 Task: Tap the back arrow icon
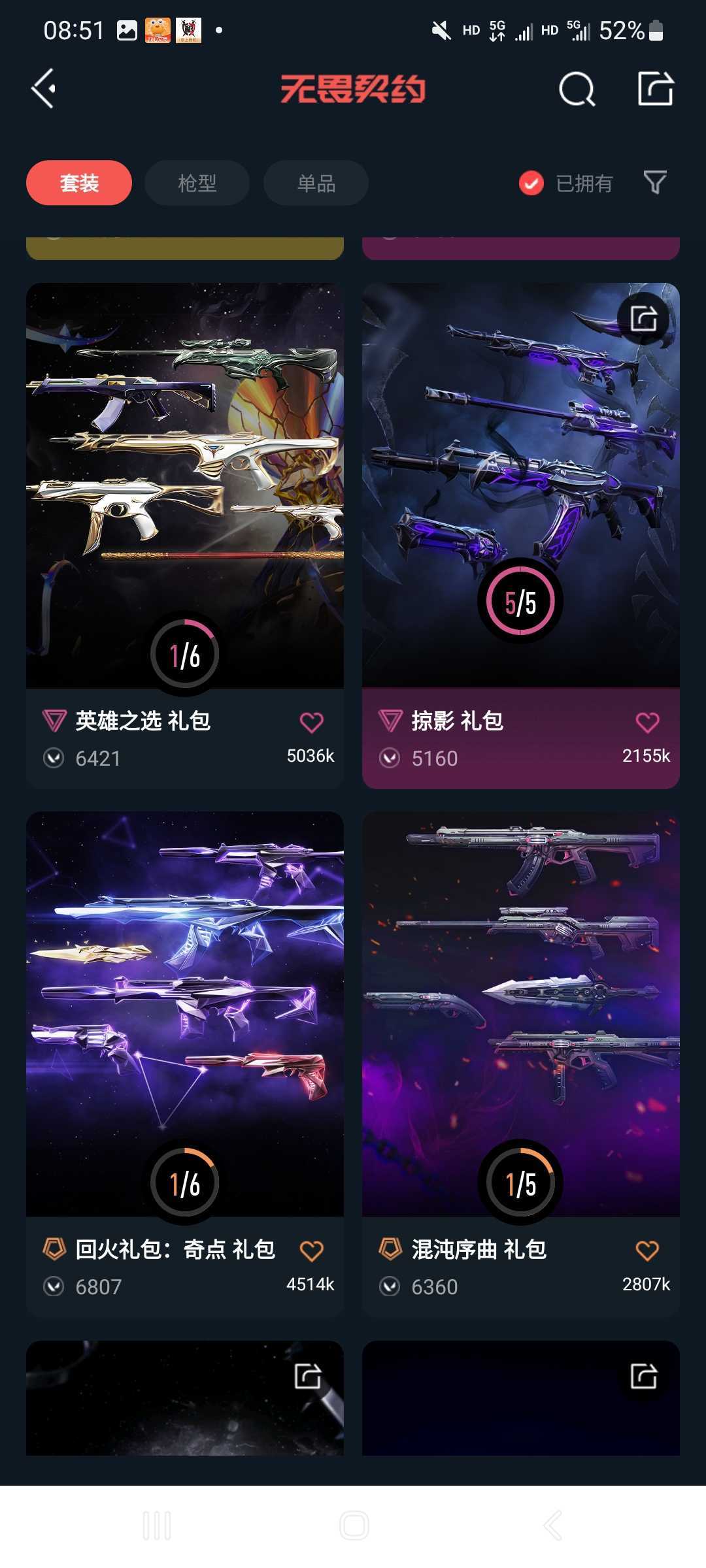tap(44, 88)
